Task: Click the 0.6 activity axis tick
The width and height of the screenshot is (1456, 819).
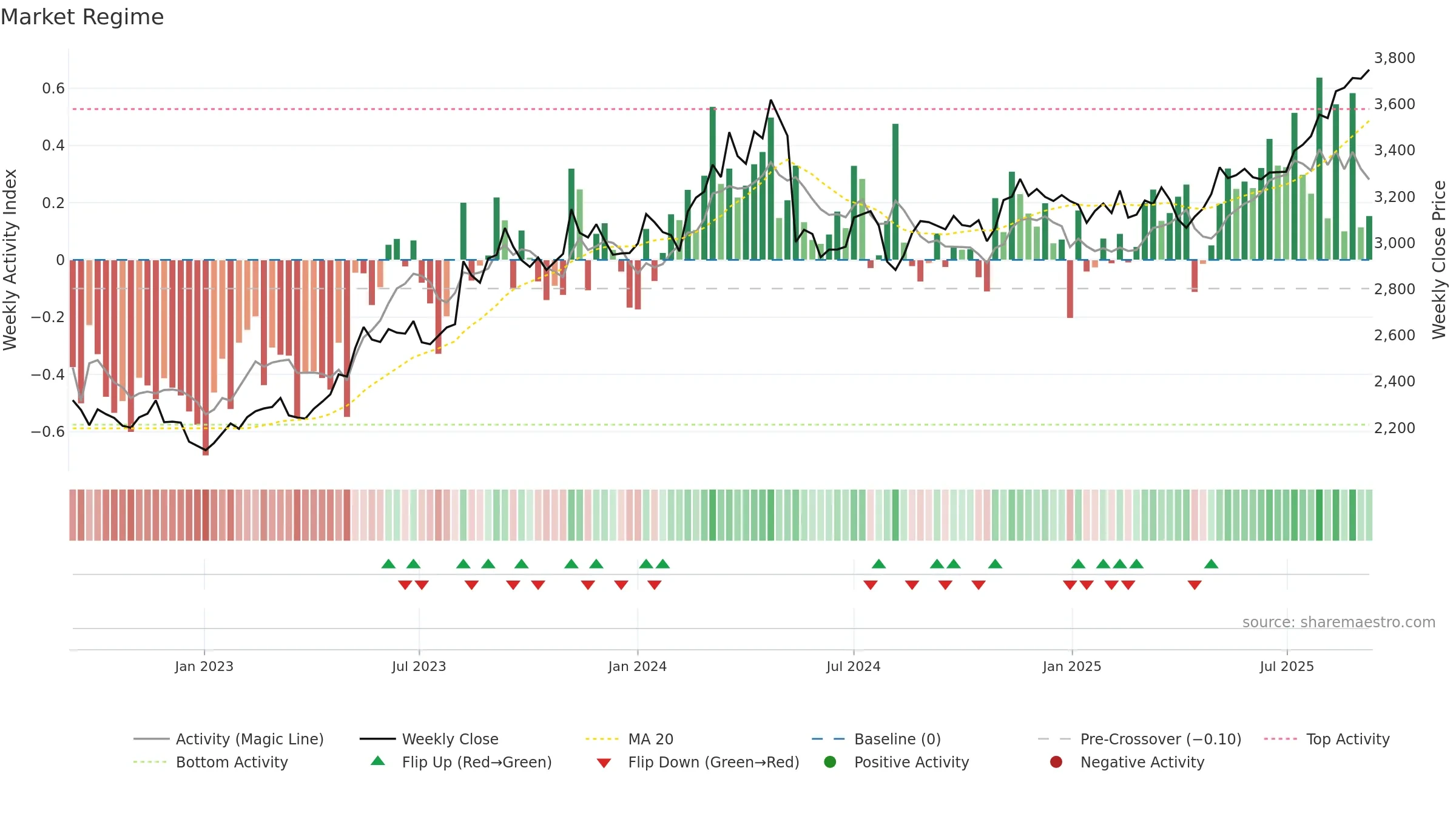Action: (53, 89)
